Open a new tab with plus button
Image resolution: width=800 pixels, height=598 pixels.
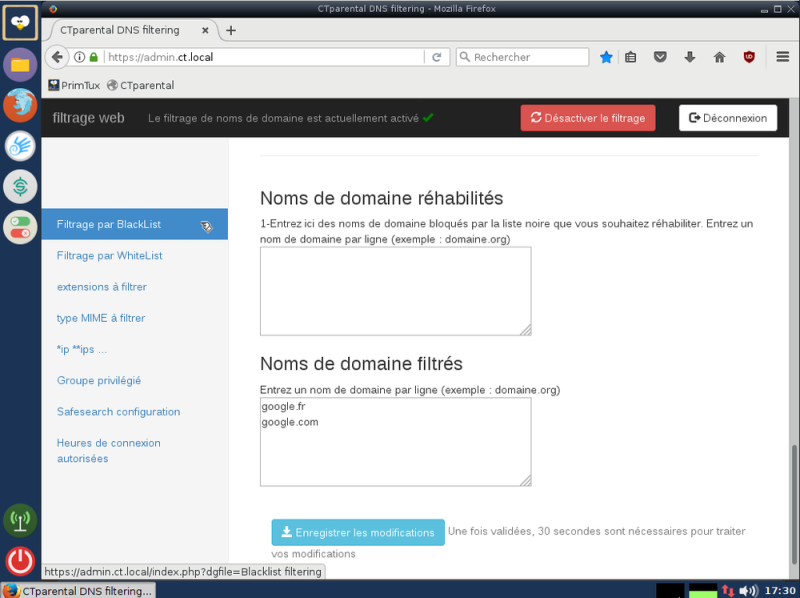click(231, 31)
